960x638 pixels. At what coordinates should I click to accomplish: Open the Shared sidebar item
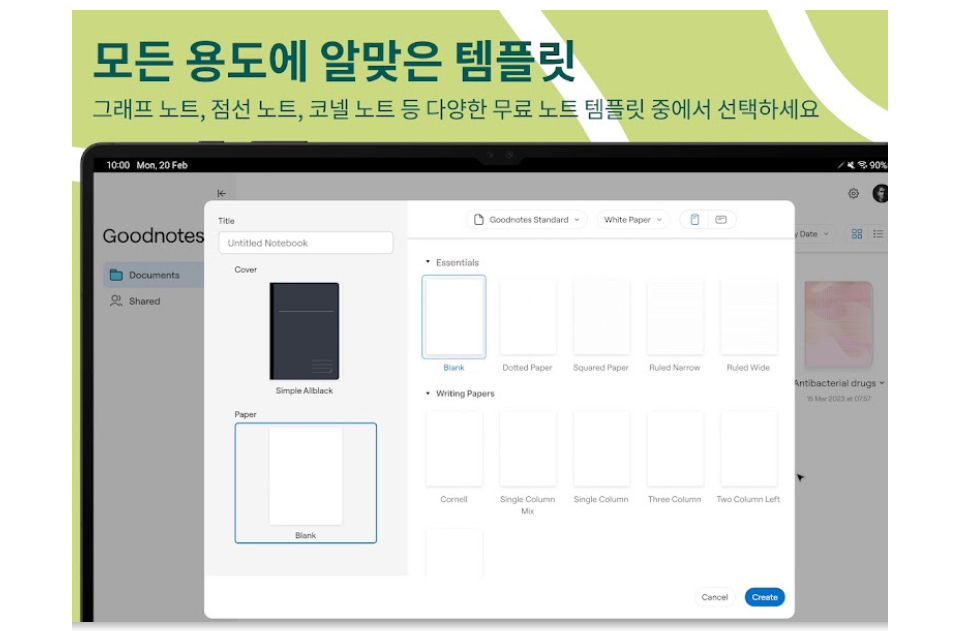coord(154,301)
